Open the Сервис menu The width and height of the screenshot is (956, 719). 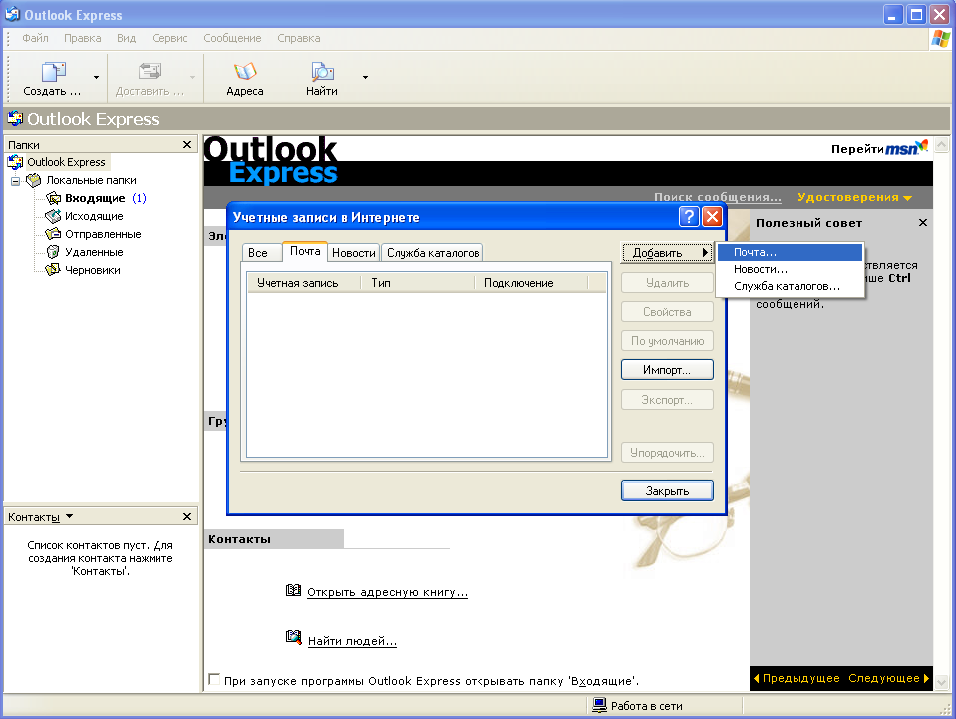point(169,38)
